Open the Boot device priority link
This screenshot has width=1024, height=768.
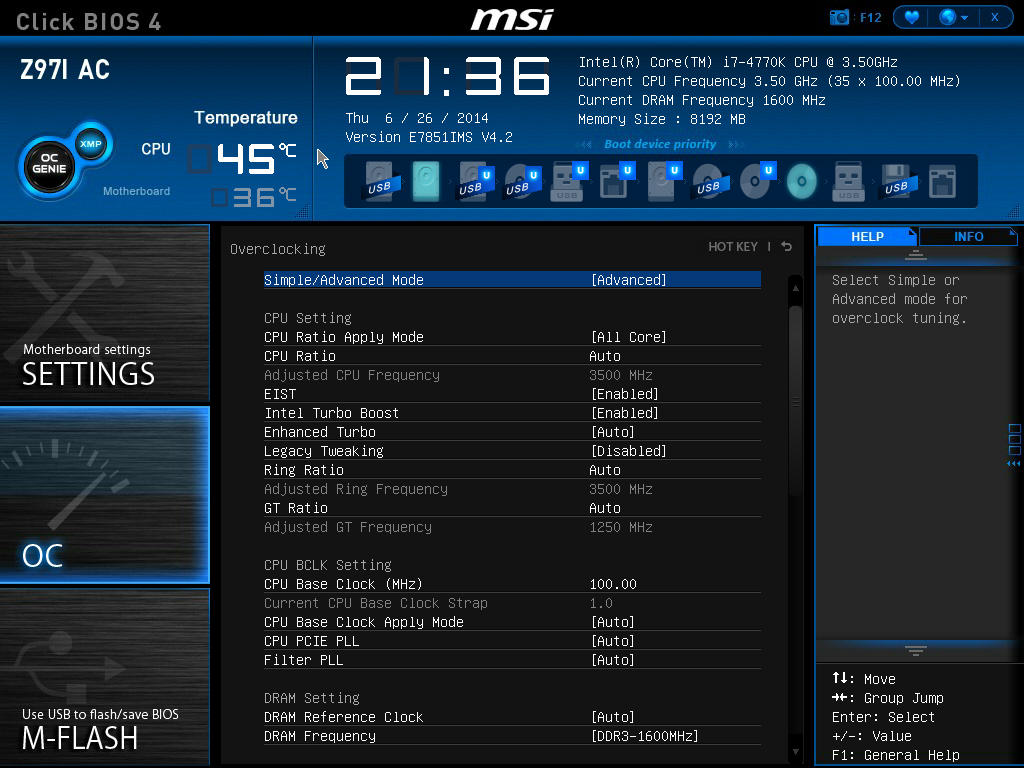coord(660,144)
